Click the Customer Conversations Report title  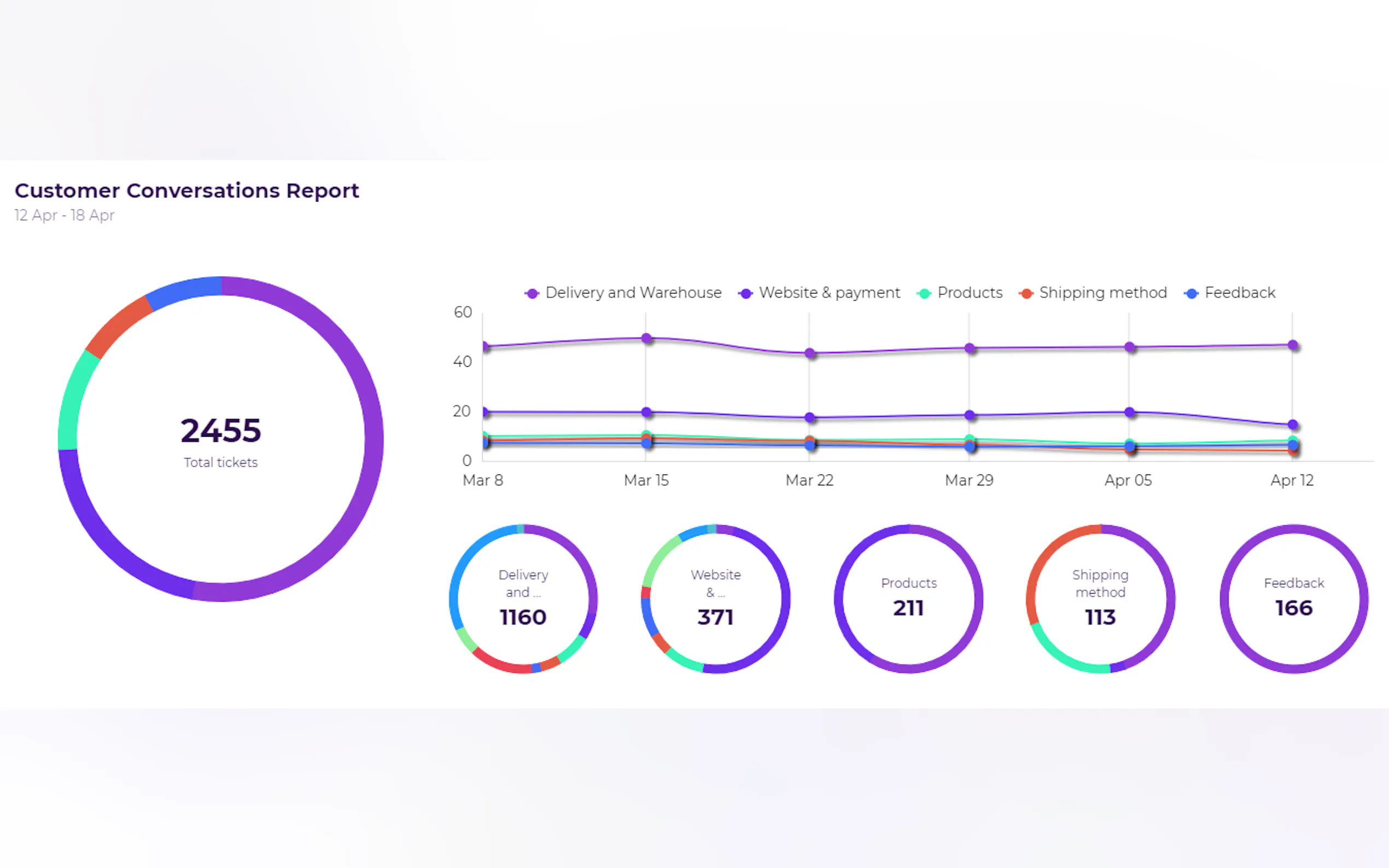click(186, 191)
